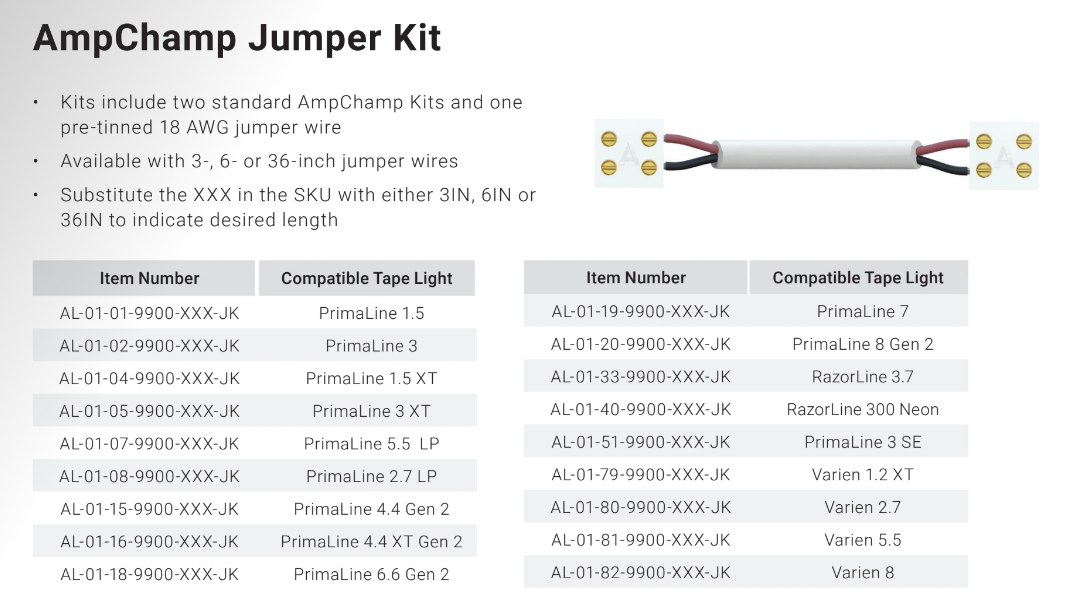Click the PrimaLine 3 SE cell

862,442
